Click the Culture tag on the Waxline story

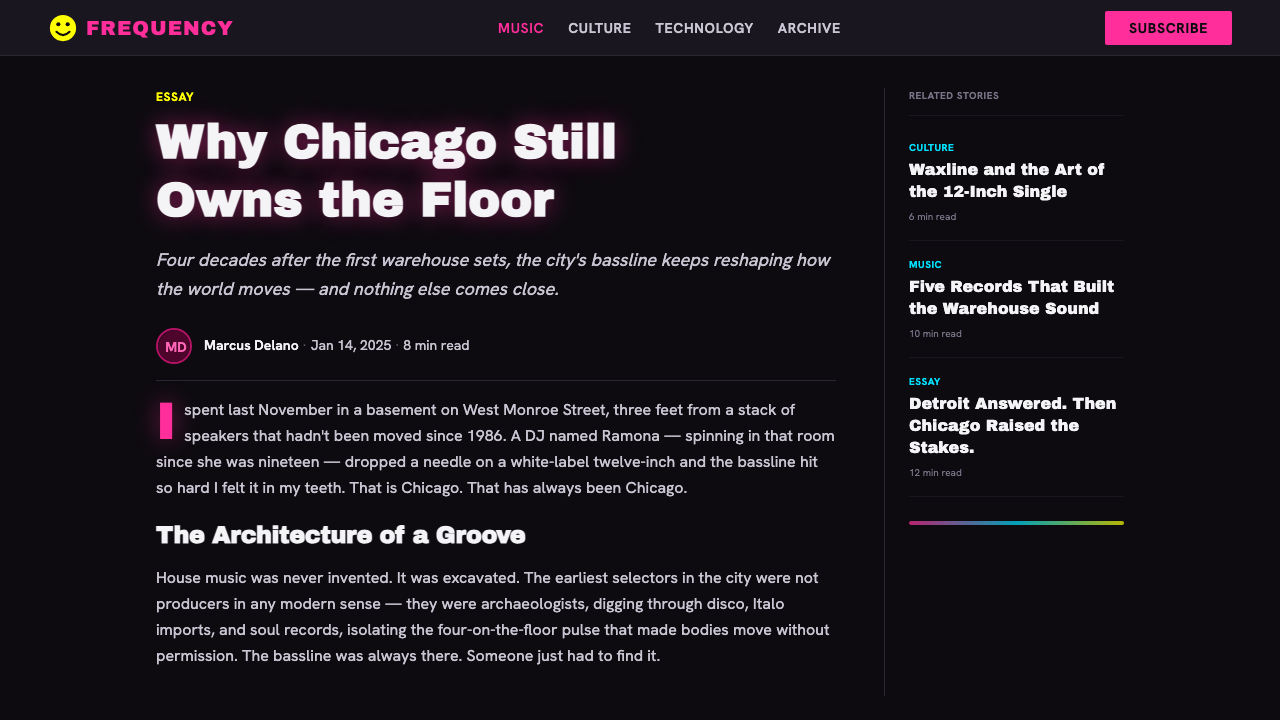click(x=931, y=148)
